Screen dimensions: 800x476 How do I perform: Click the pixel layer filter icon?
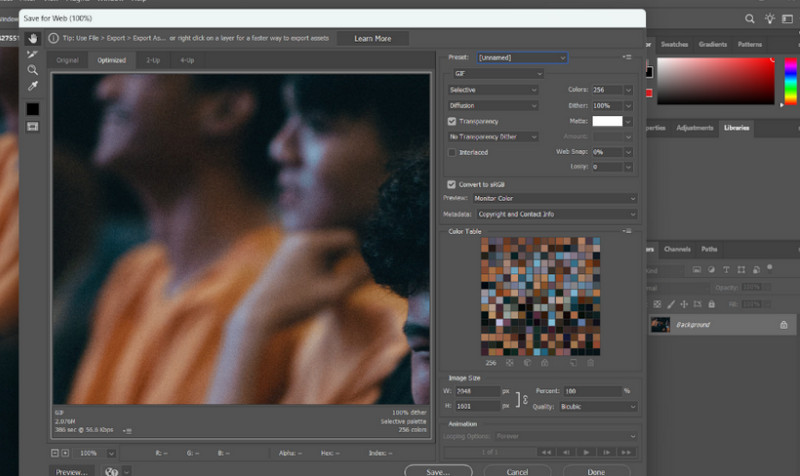[x=696, y=269]
